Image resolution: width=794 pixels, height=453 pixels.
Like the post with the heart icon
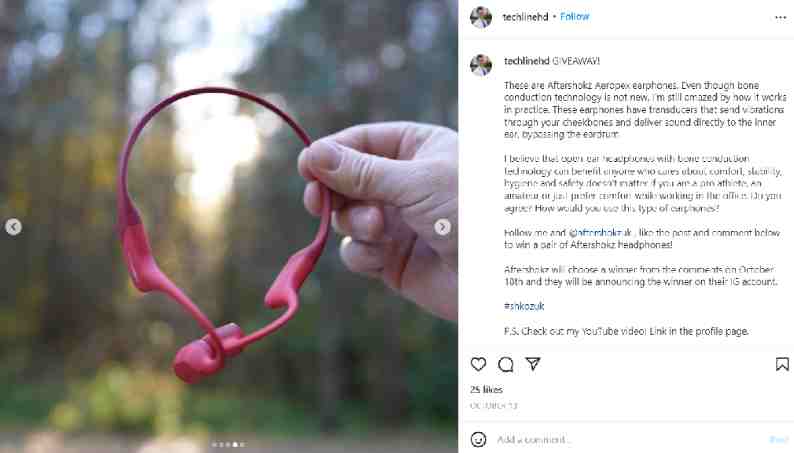(478, 364)
